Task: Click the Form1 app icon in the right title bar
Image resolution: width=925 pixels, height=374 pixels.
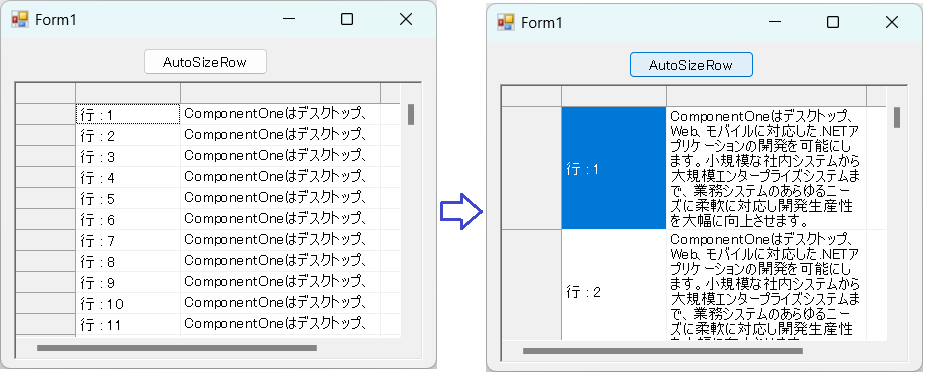Action: click(x=506, y=22)
